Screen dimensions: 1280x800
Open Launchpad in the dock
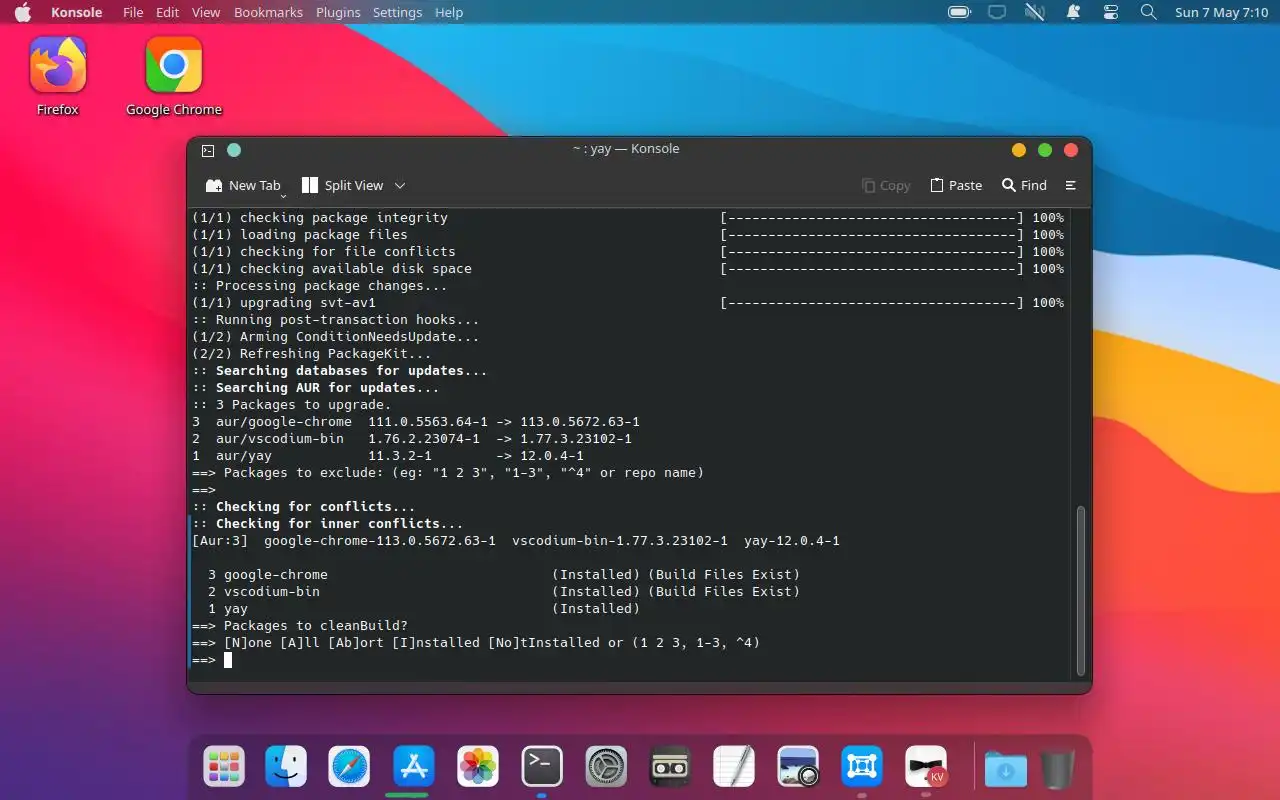pos(224,767)
